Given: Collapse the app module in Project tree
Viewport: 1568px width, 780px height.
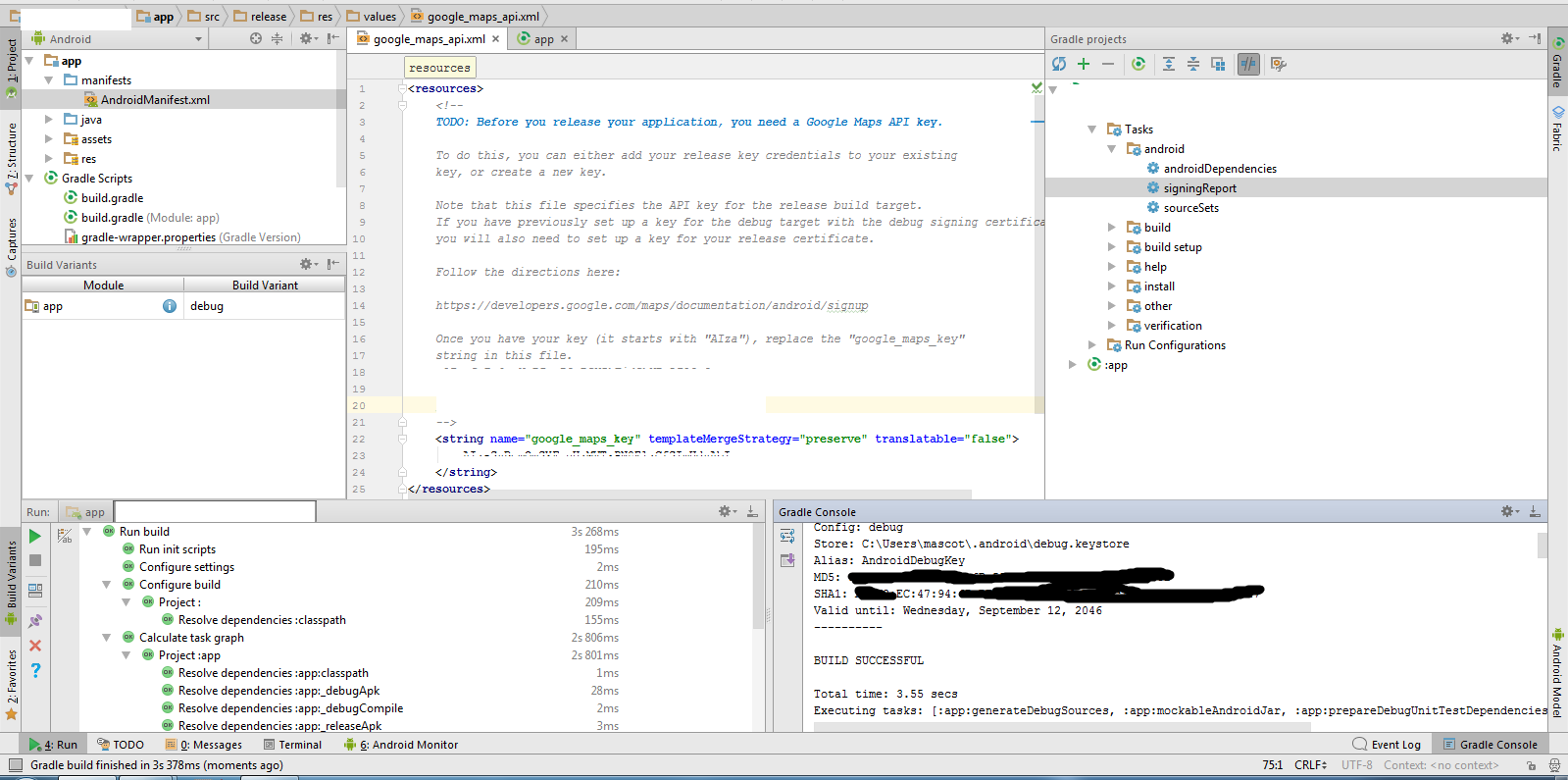Looking at the screenshot, I should (x=29, y=61).
